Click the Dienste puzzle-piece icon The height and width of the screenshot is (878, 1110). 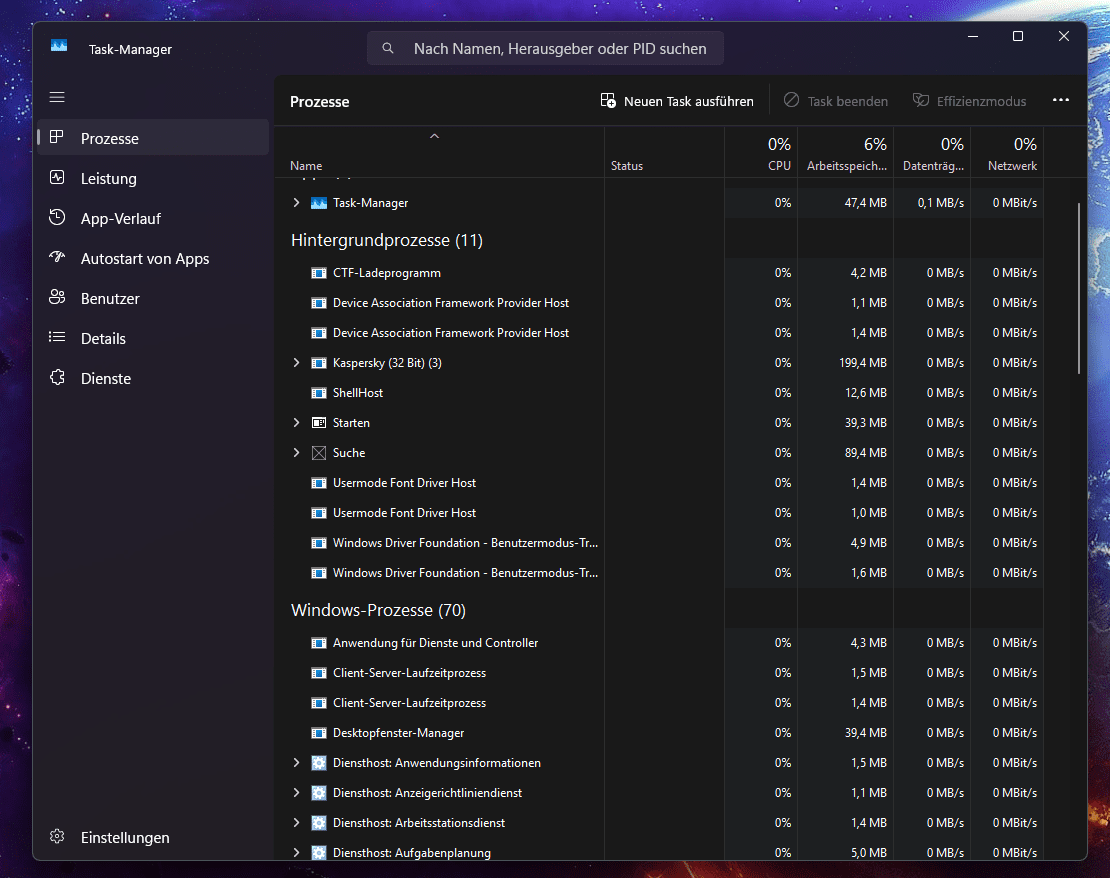click(x=57, y=377)
